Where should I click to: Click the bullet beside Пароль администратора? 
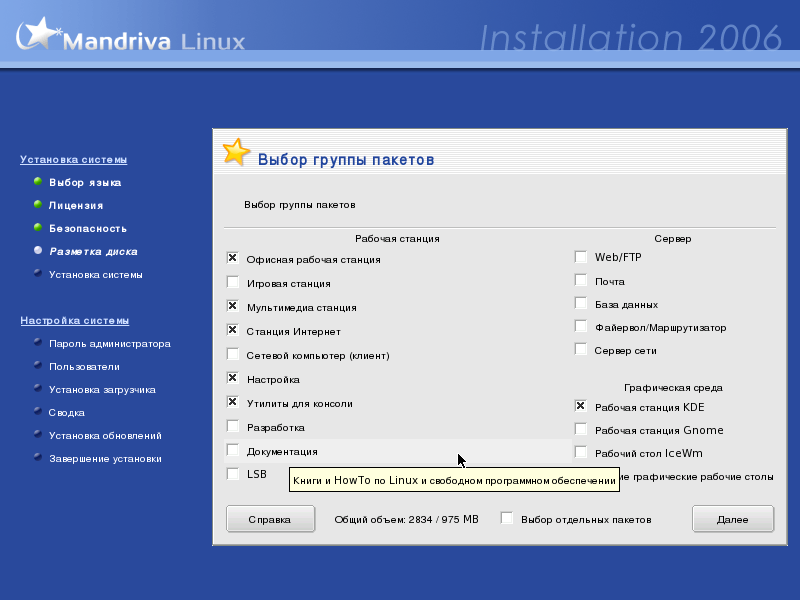tap(38, 342)
